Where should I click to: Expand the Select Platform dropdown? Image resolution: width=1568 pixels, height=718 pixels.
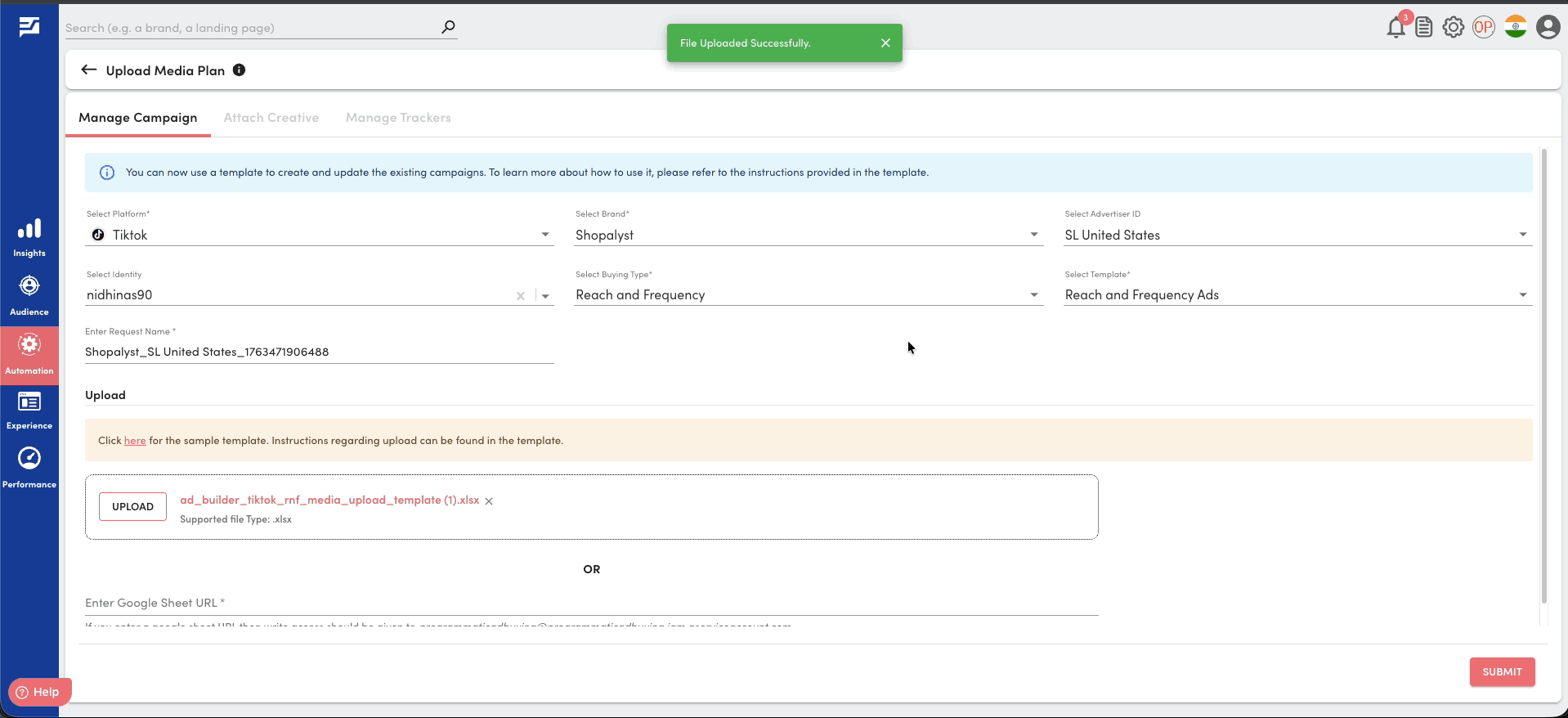[545, 235]
